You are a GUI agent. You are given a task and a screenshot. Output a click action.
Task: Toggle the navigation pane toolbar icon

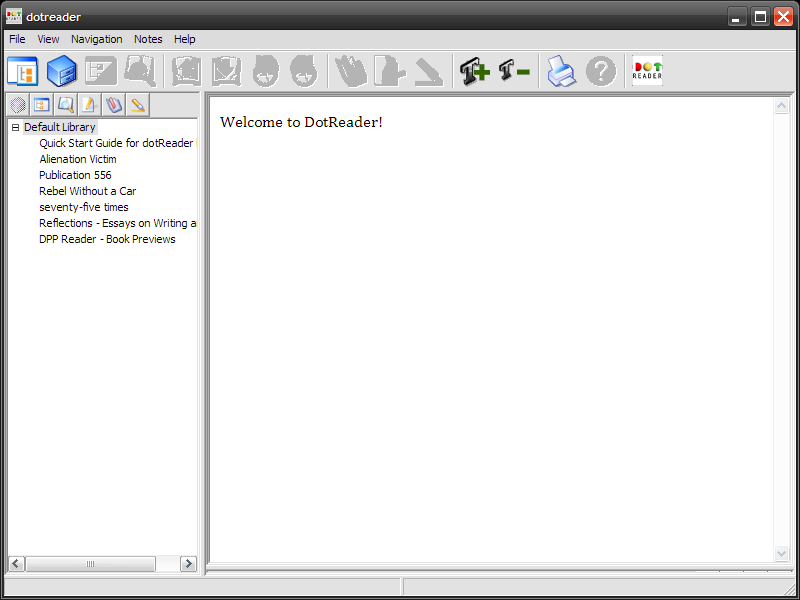[22, 71]
